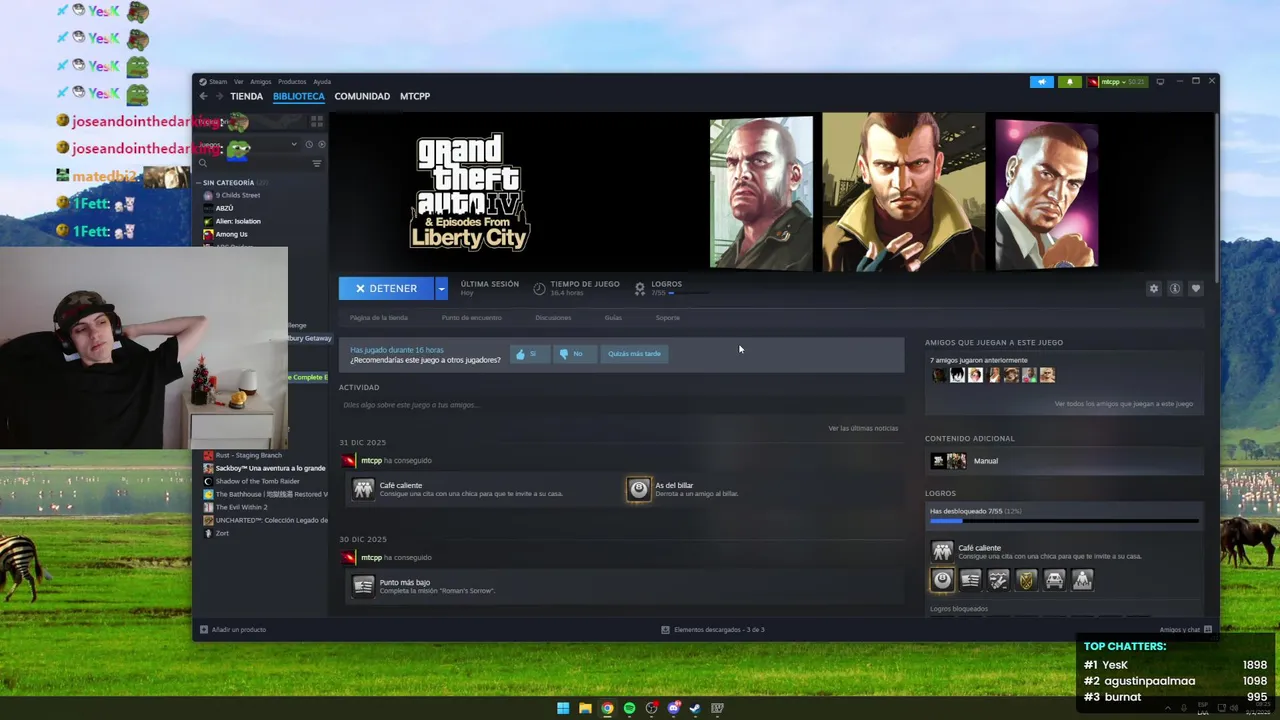Open the green notifications bell
The image size is (1280, 720).
point(1069,82)
